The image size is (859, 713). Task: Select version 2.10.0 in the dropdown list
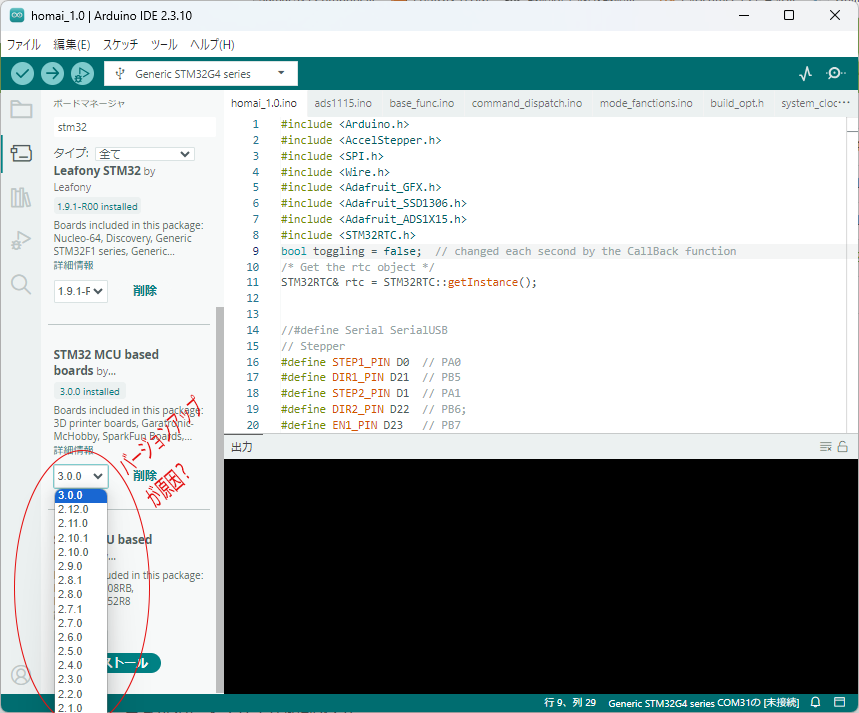point(81,552)
